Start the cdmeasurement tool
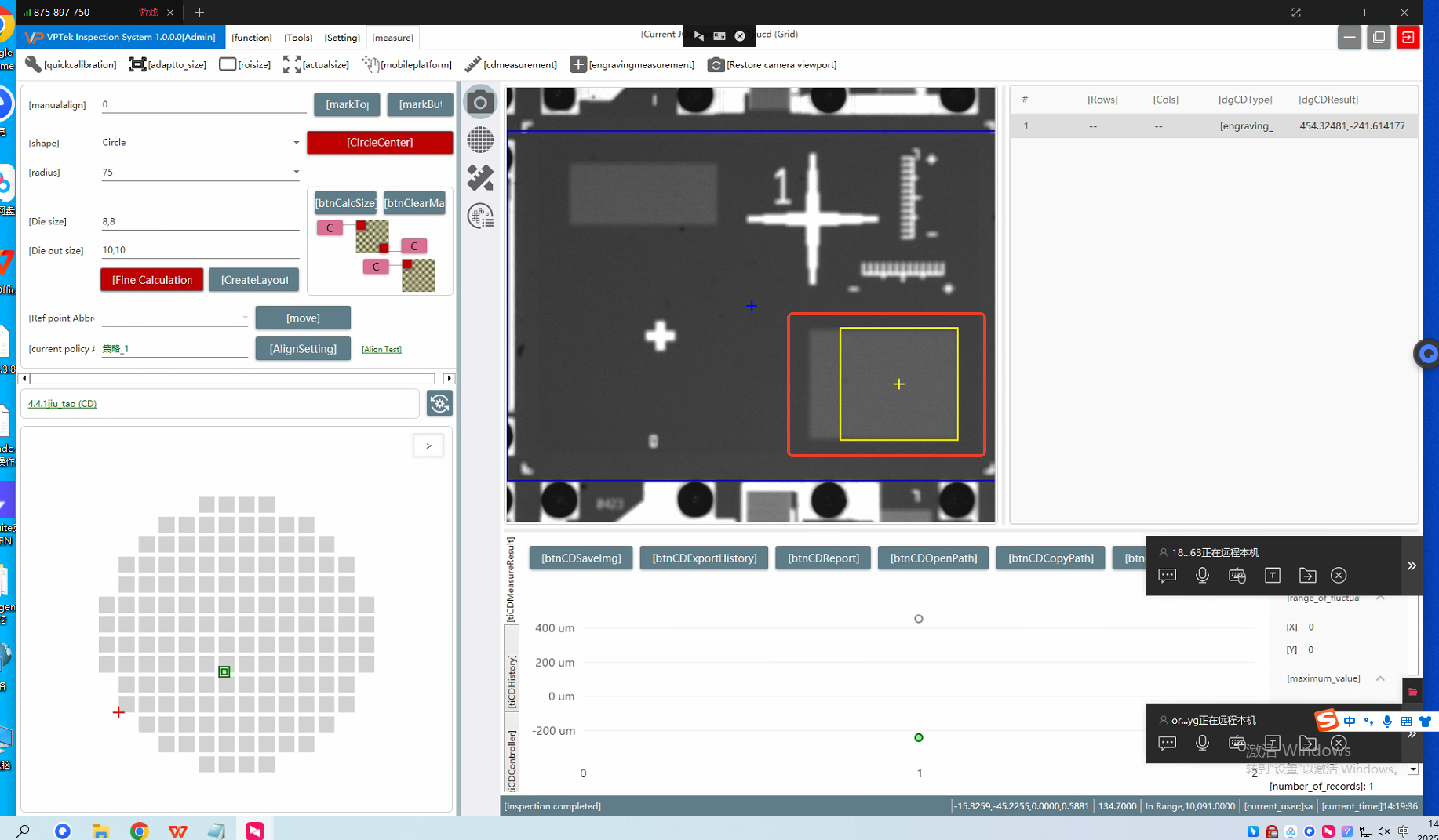1439x840 pixels. pyautogui.click(x=511, y=64)
